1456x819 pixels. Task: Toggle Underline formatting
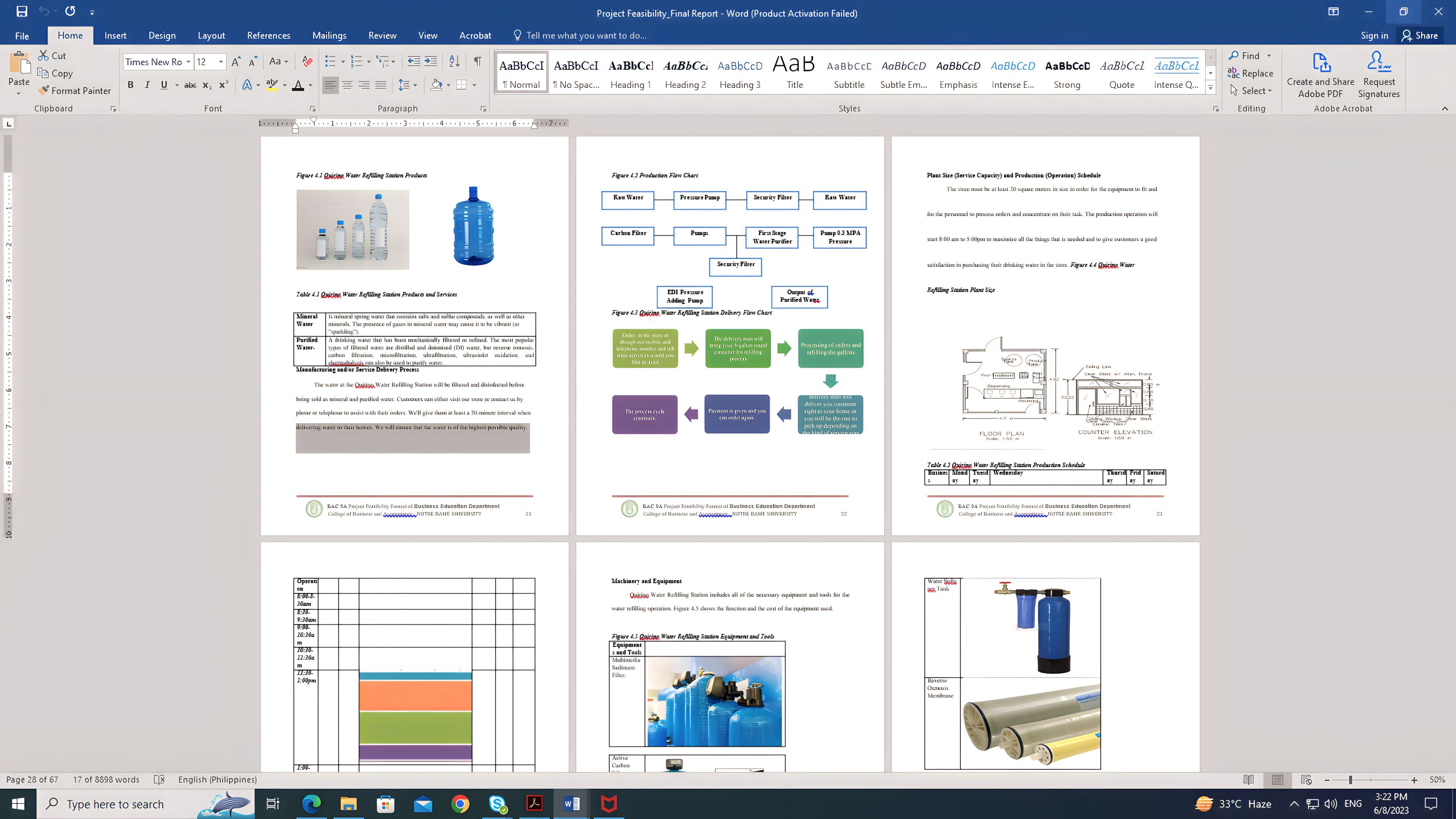164,85
